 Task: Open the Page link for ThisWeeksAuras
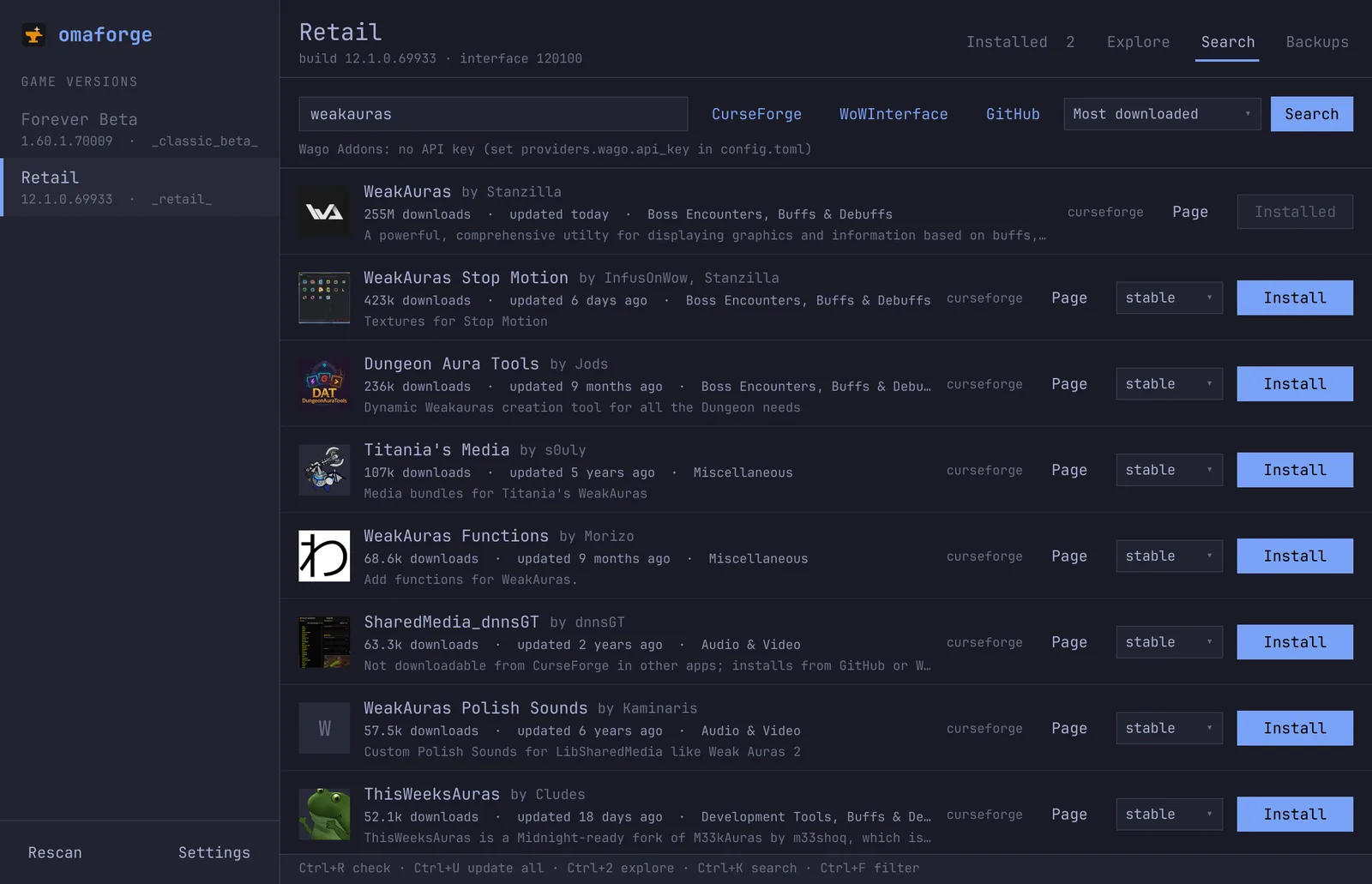1069,814
